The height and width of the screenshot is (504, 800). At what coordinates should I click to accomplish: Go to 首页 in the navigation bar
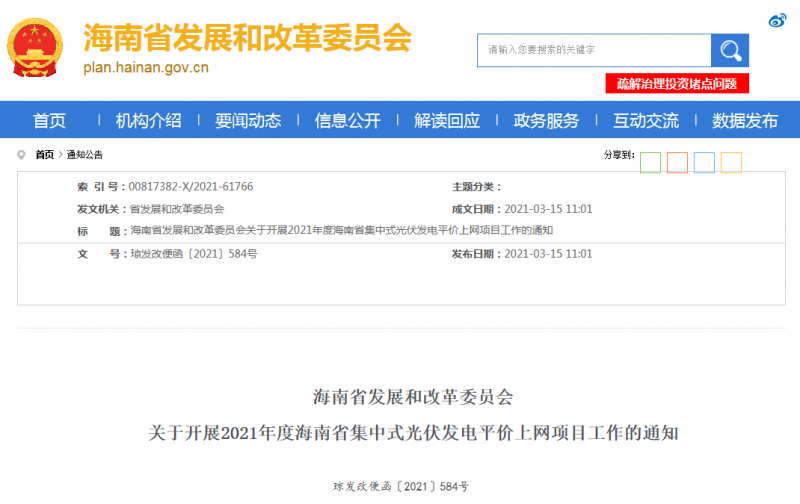tap(49, 121)
